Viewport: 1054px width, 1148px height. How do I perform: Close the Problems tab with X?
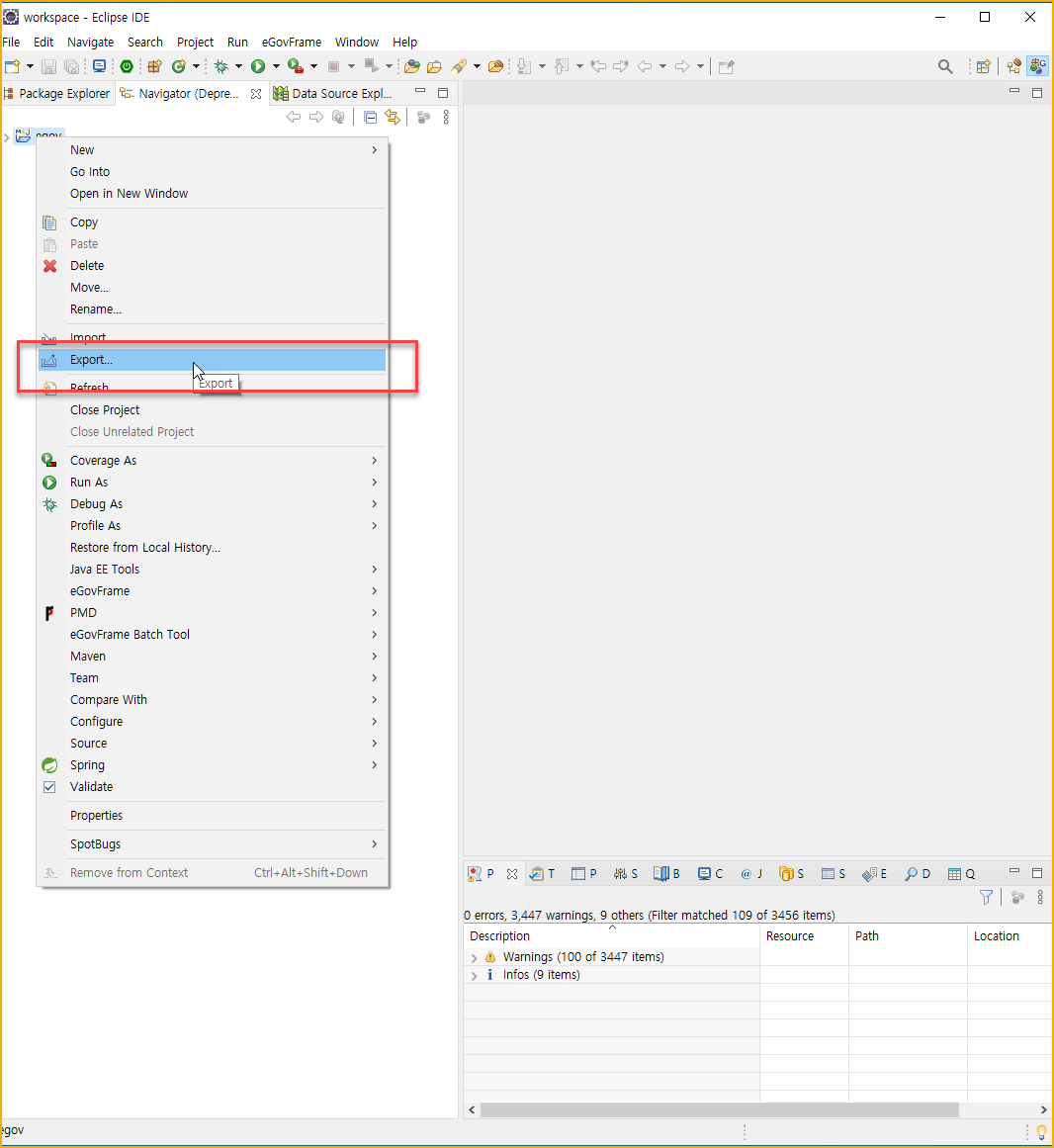(511, 873)
